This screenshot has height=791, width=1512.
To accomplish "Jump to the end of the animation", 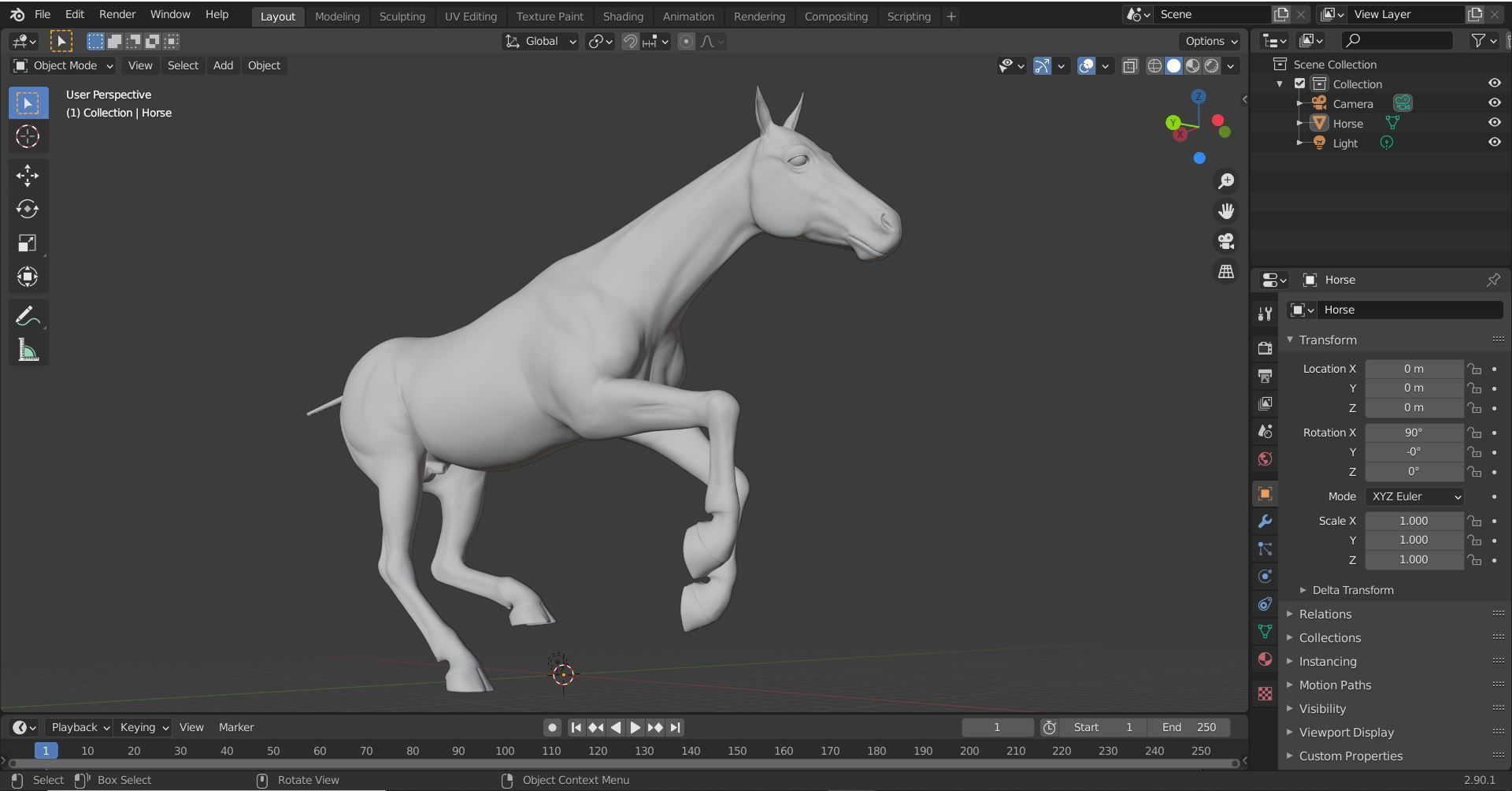I will (675, 727).
